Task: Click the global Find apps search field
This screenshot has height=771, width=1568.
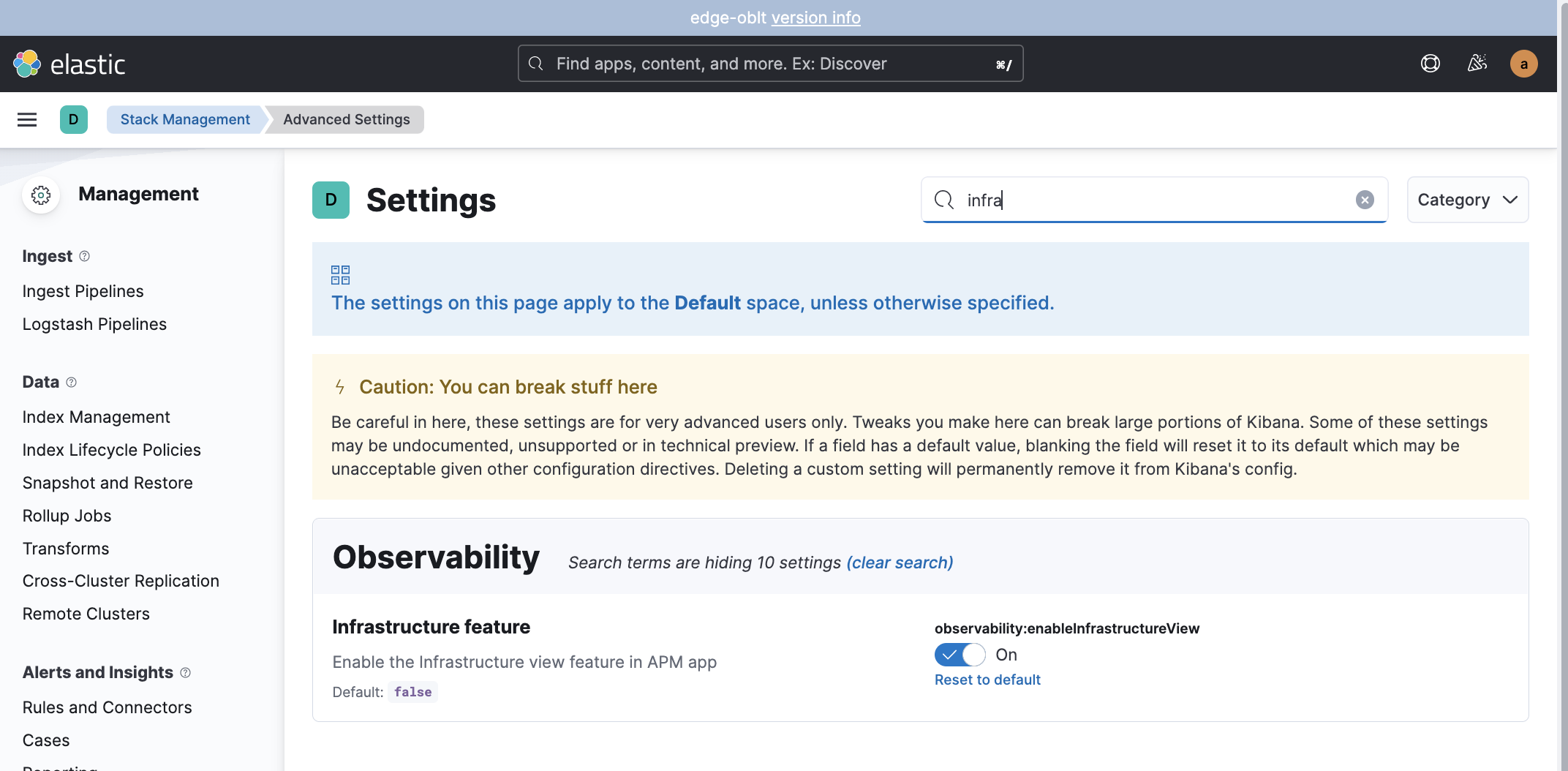Action: click(769, 63)
